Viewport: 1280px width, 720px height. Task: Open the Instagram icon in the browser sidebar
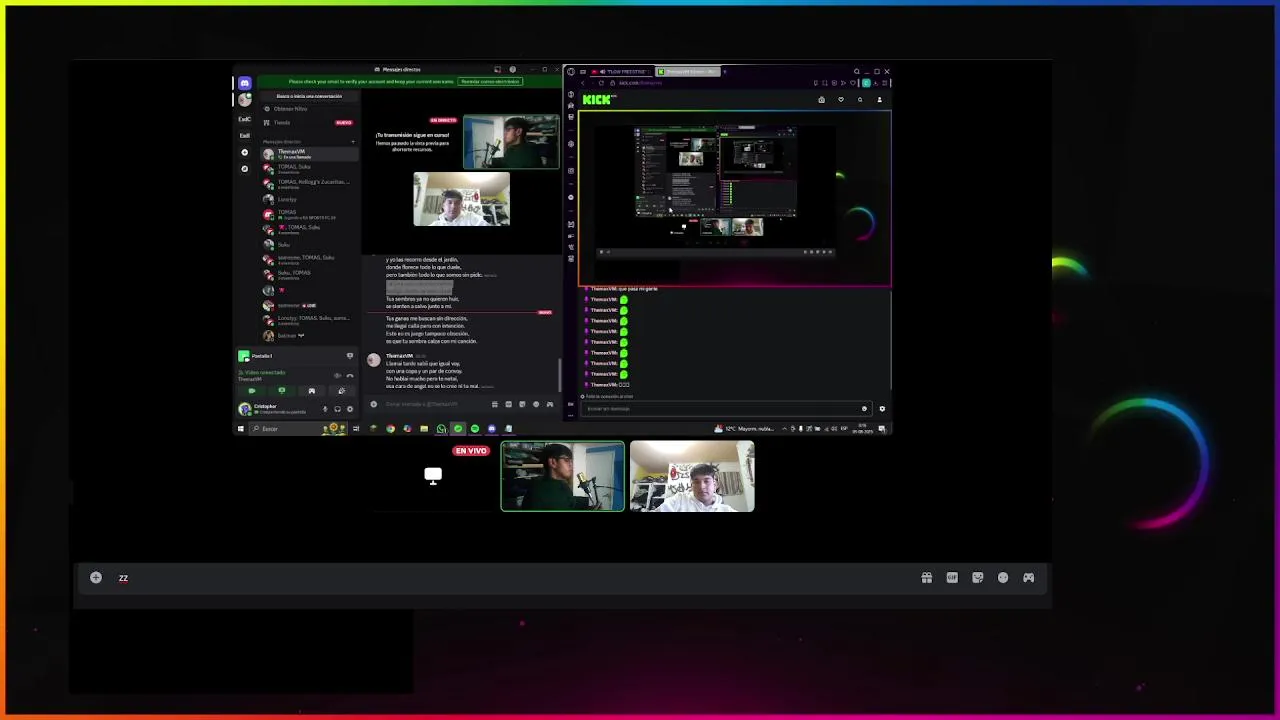point(571,171)
